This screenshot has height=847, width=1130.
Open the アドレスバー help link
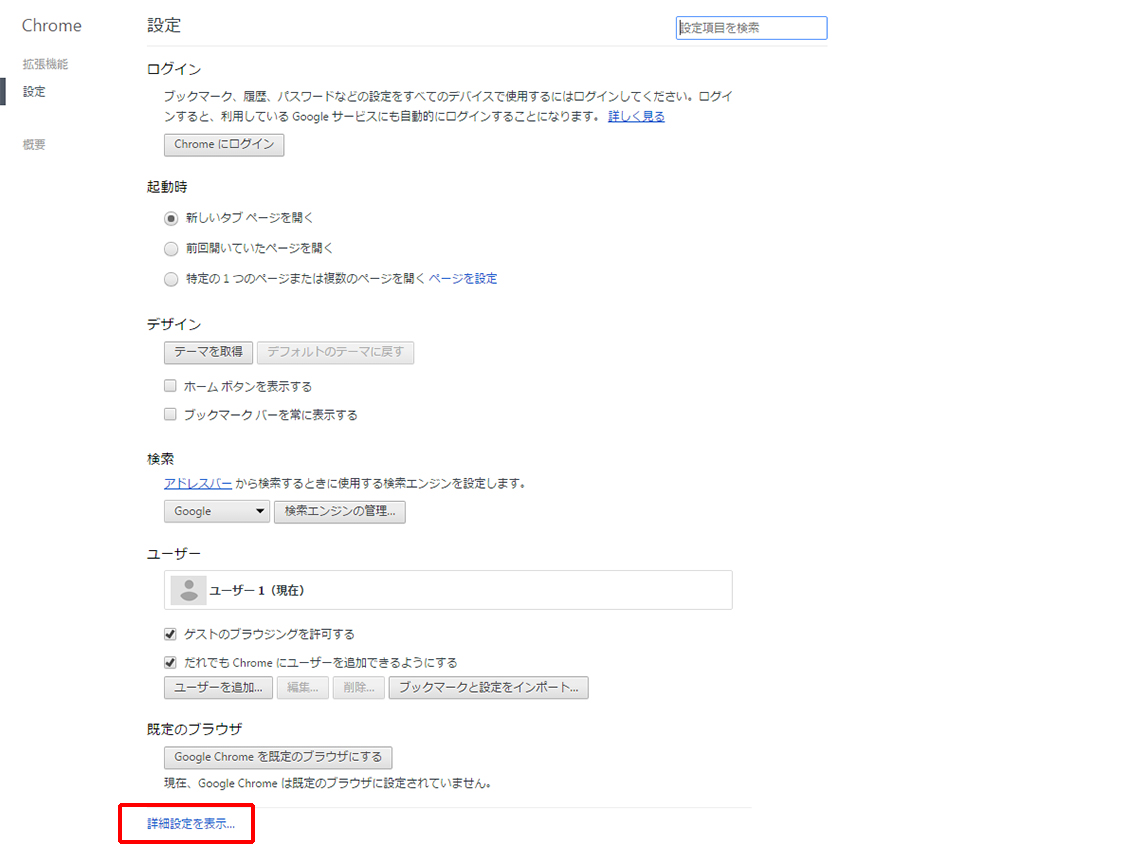pos(197,483)
